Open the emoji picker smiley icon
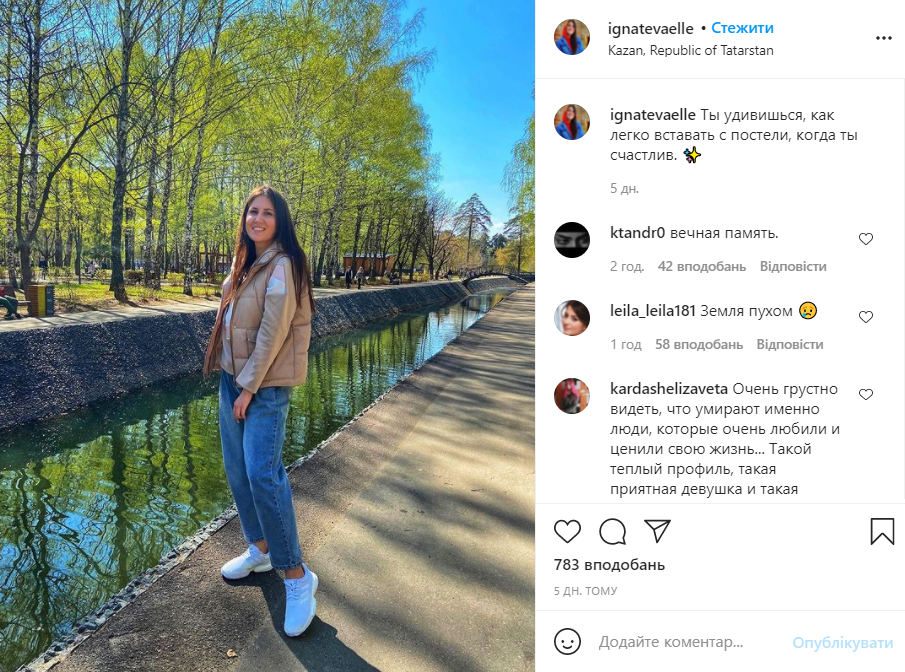Viewport: 905px width, 672px height. click(567, 641)
